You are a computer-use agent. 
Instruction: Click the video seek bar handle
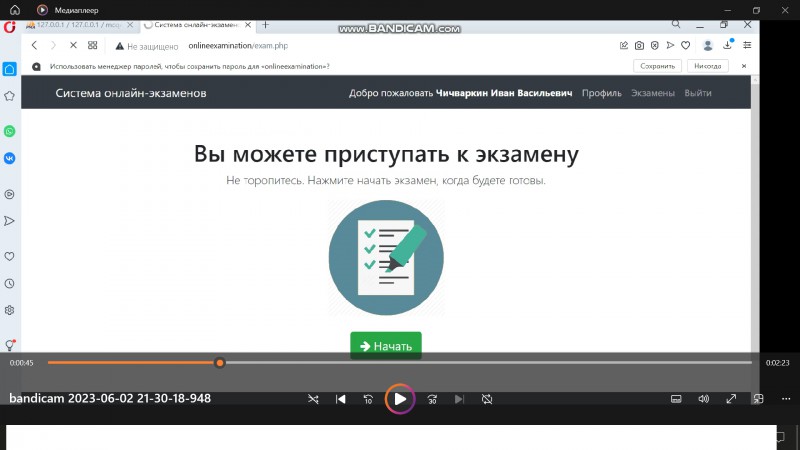(x=219, y=363)
